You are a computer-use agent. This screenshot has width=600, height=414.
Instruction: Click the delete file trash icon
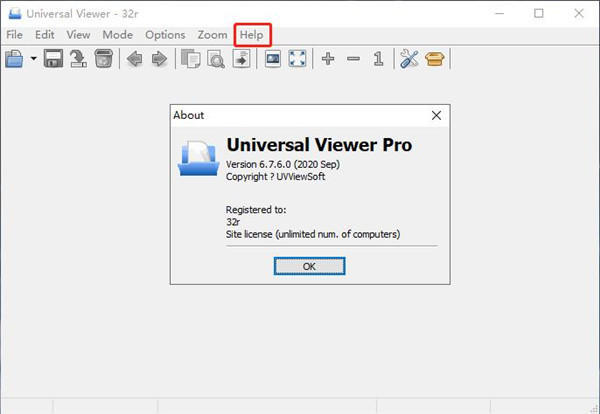[x=104, y=59]
